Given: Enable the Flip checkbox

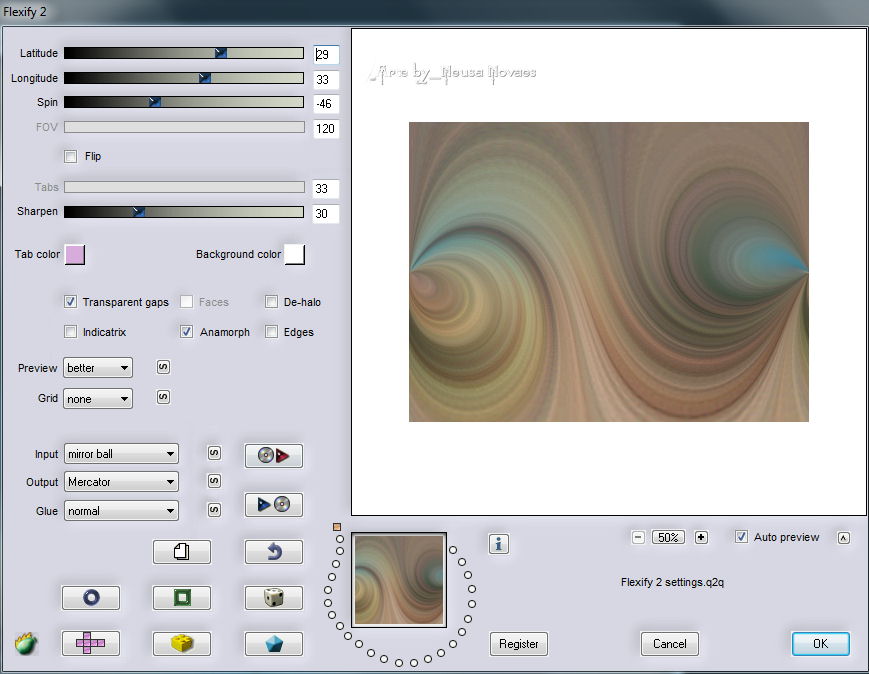Looking at the screenshot, I should point(70,156).
